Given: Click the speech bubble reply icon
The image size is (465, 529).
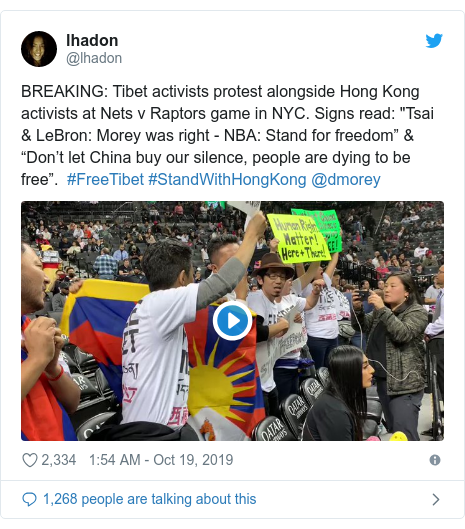Looking at the screenshot, I should point(29,499).
